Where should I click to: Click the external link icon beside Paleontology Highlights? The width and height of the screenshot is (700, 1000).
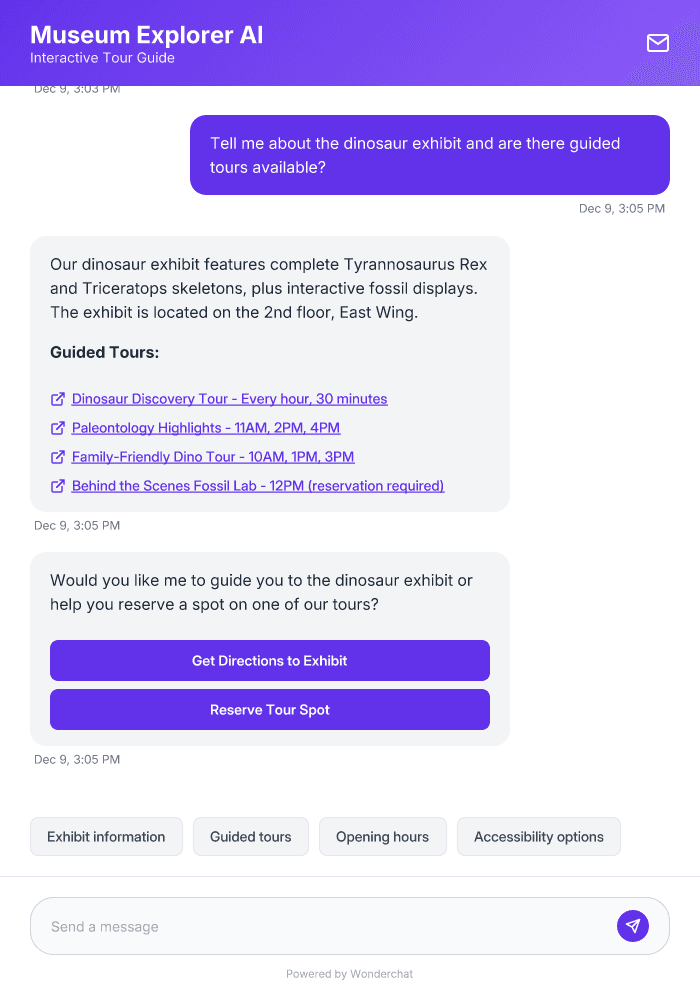[57, 428]
